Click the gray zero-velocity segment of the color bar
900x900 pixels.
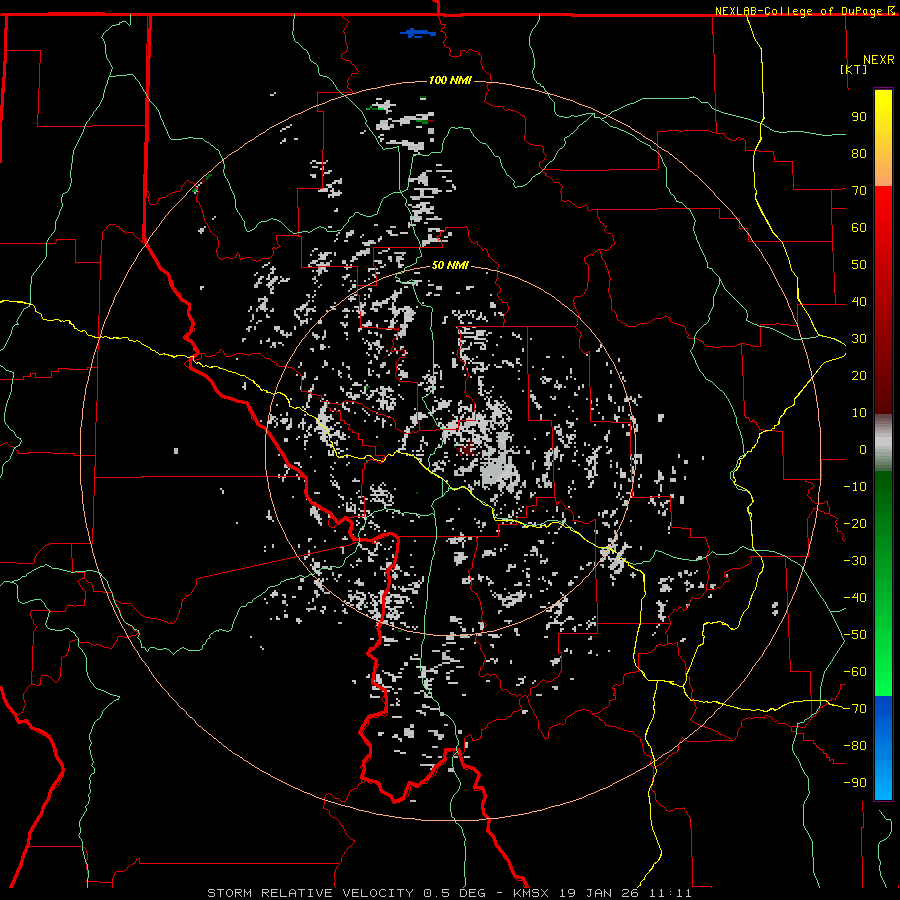point(883,443)
